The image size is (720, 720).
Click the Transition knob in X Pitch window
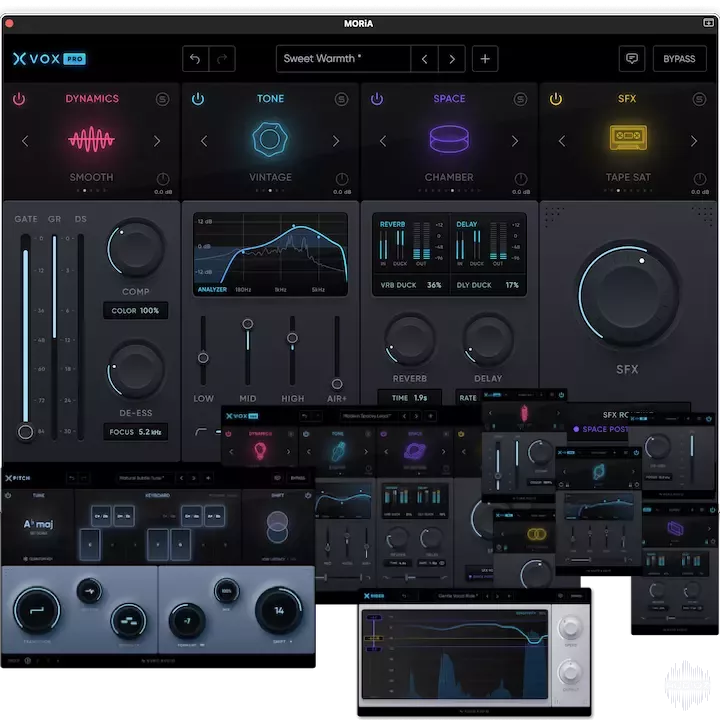37,611
